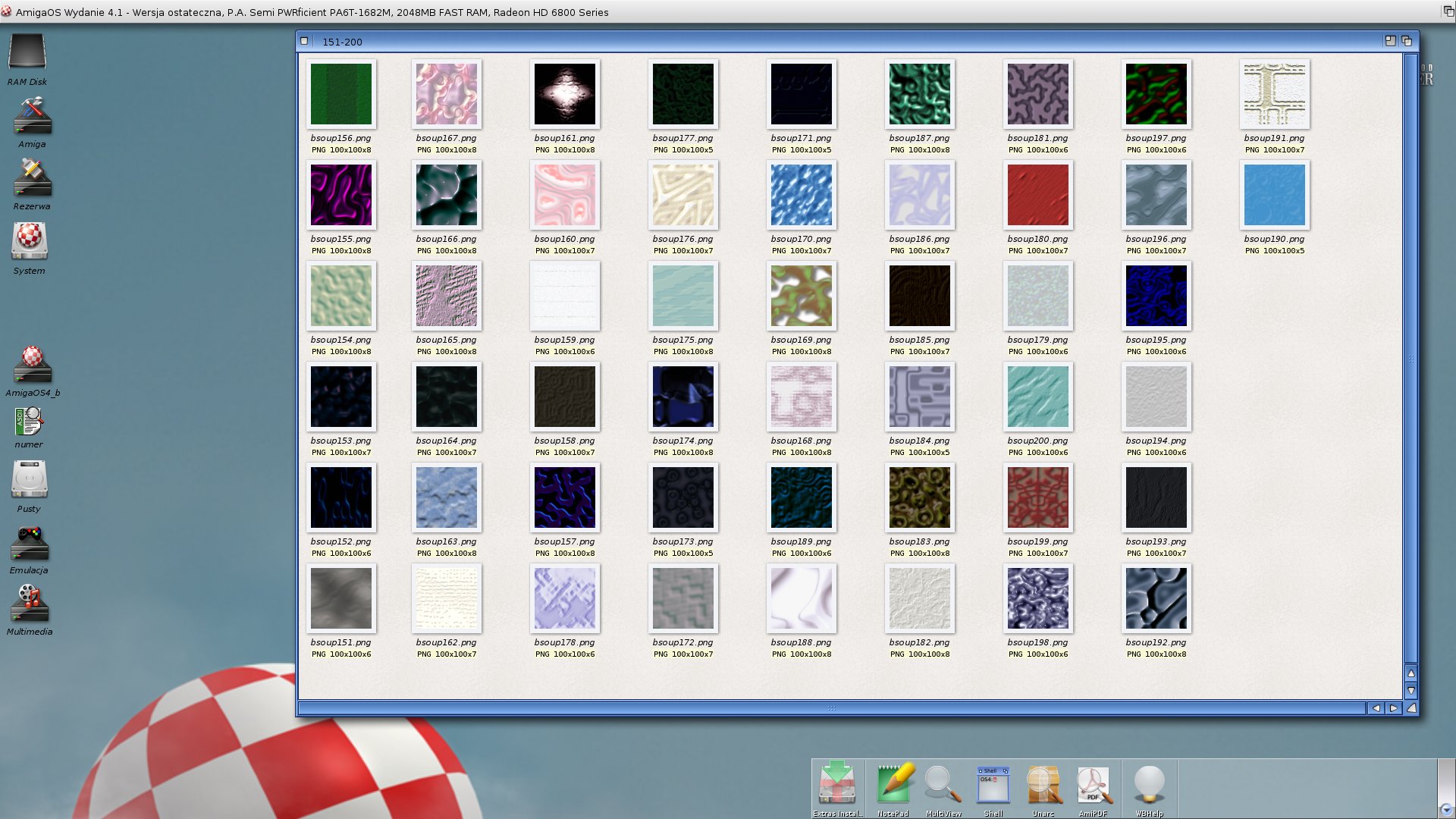Open Shell from the dock
Screen dimensions: 1456x819
[993, 784]
